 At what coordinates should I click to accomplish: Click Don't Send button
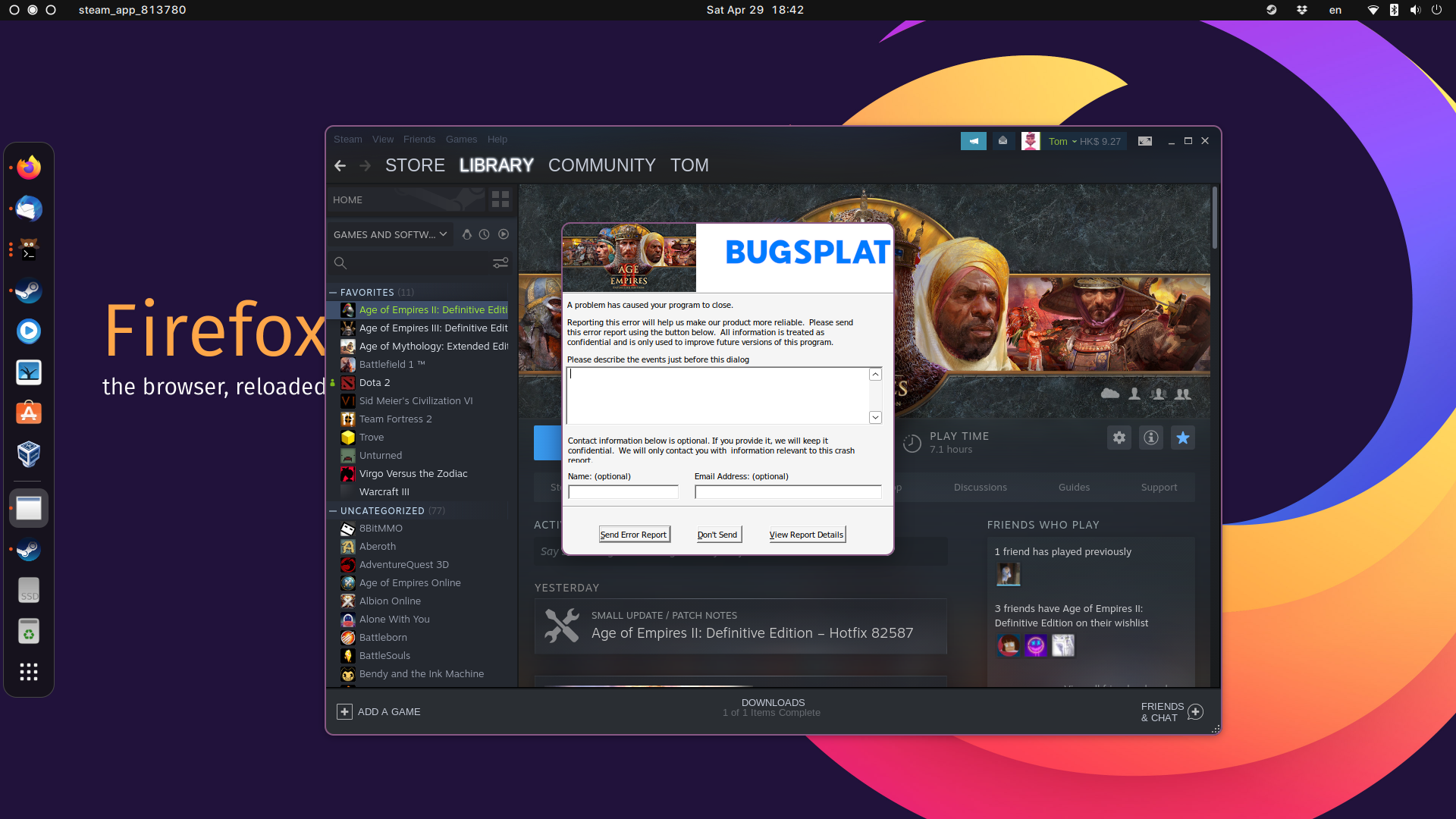tap(717, 535)
